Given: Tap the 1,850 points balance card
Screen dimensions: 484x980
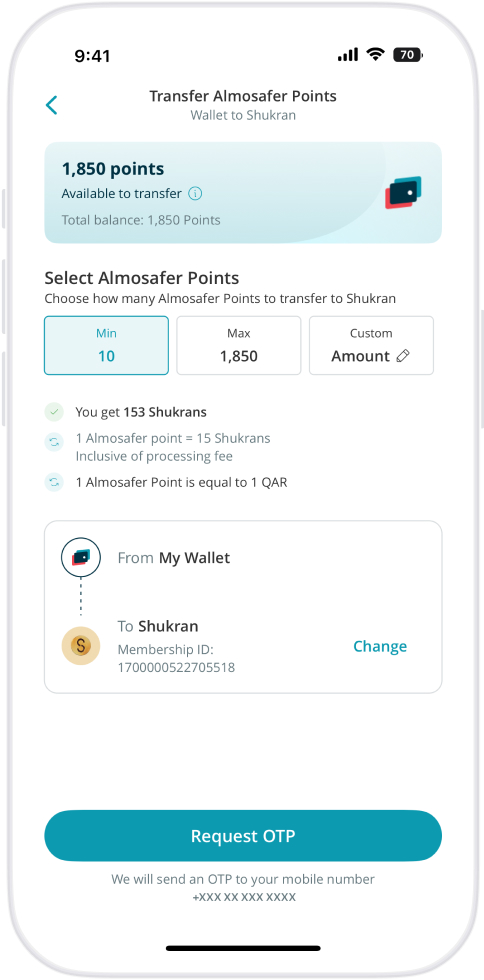Looking at the screenshot, I should [243, 192].
